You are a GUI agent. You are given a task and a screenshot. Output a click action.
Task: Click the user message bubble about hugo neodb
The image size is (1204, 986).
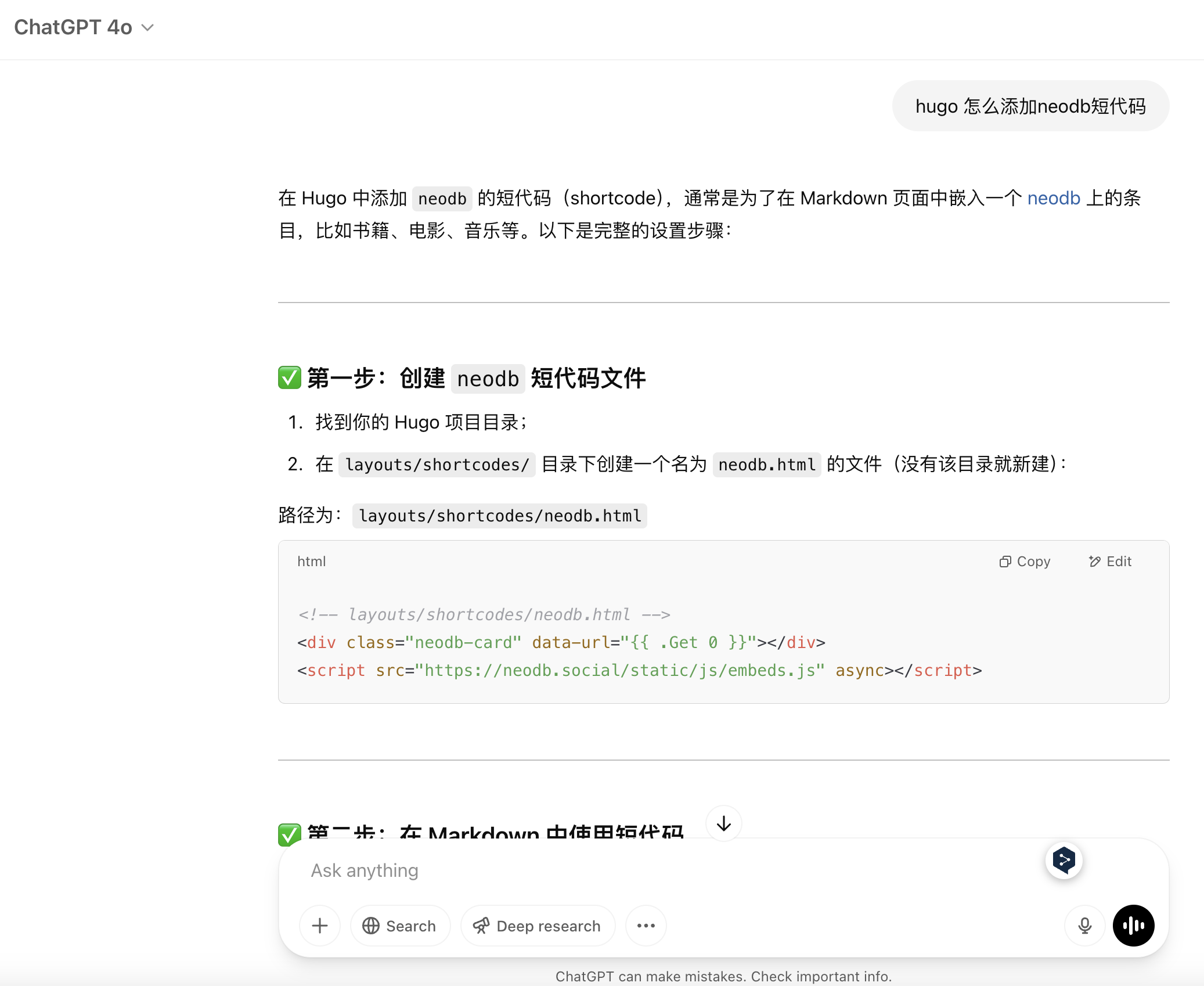(x=1030, y=106)
